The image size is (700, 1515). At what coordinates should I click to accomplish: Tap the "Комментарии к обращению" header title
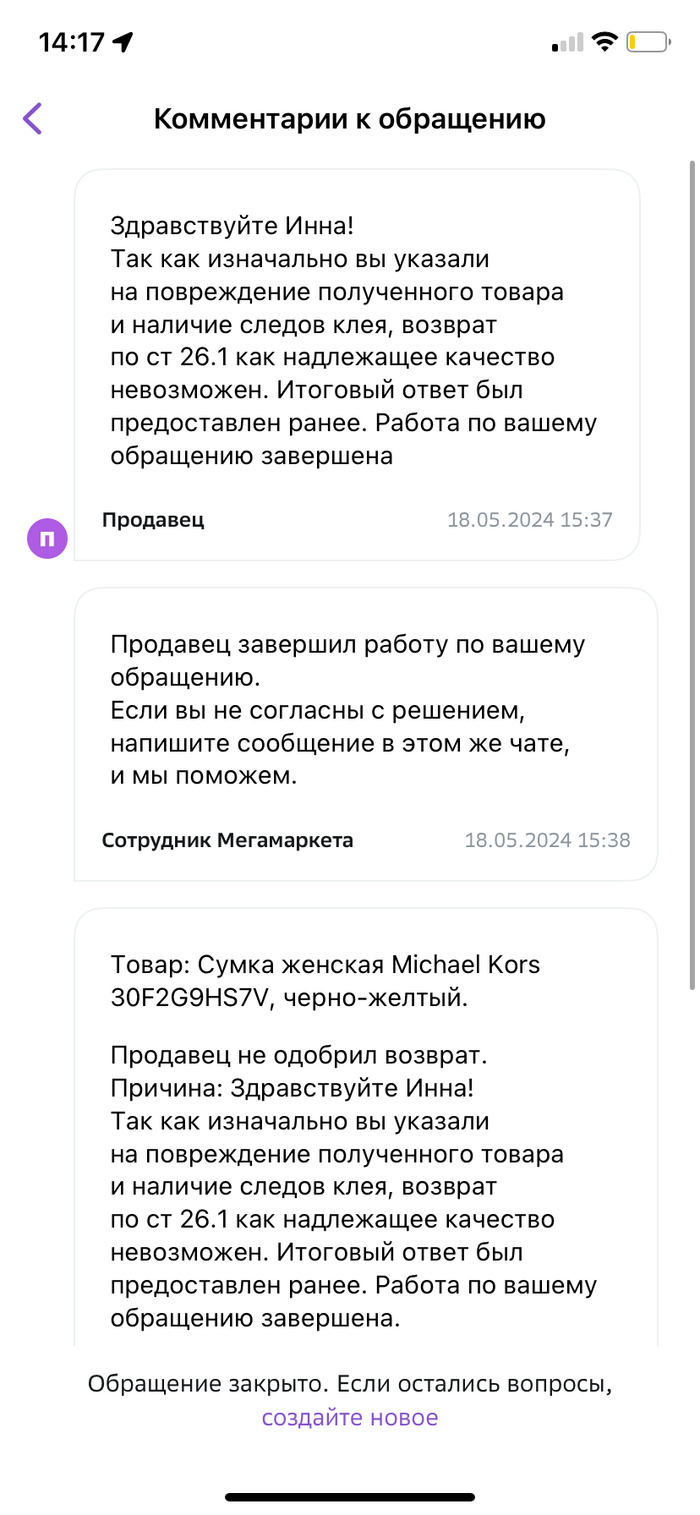(349, 119)
